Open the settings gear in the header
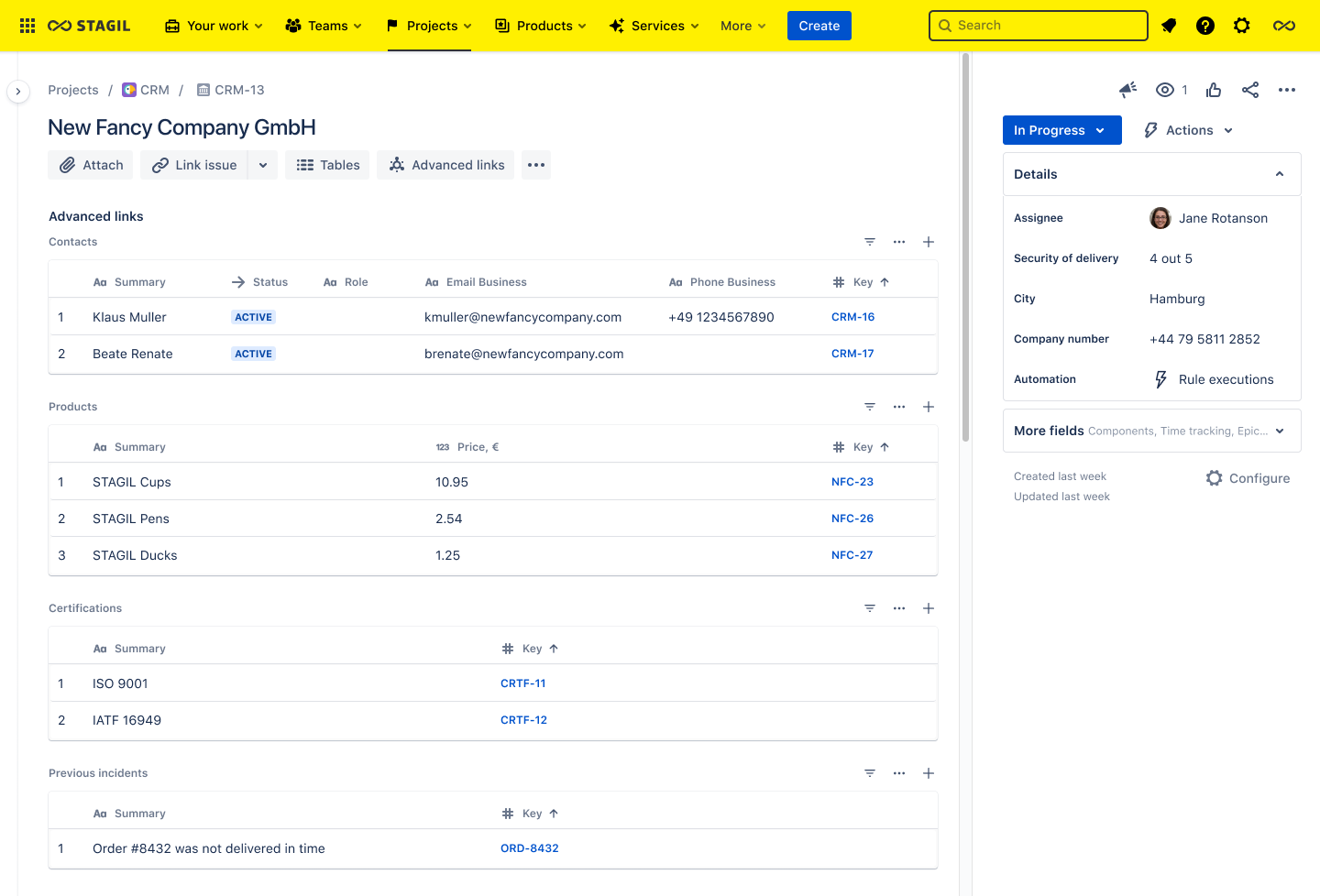This screenshot has height=896, width=1320. coord(1242,26)
